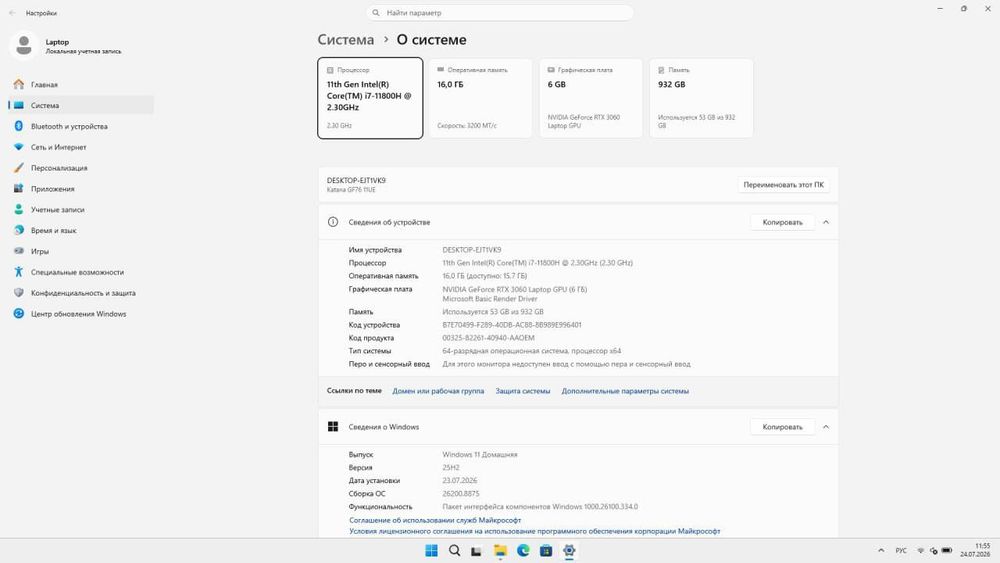Viewport: 1000px width, 563px height.
Task: Open Время и язык globe icon
Action: pos(18,230)
